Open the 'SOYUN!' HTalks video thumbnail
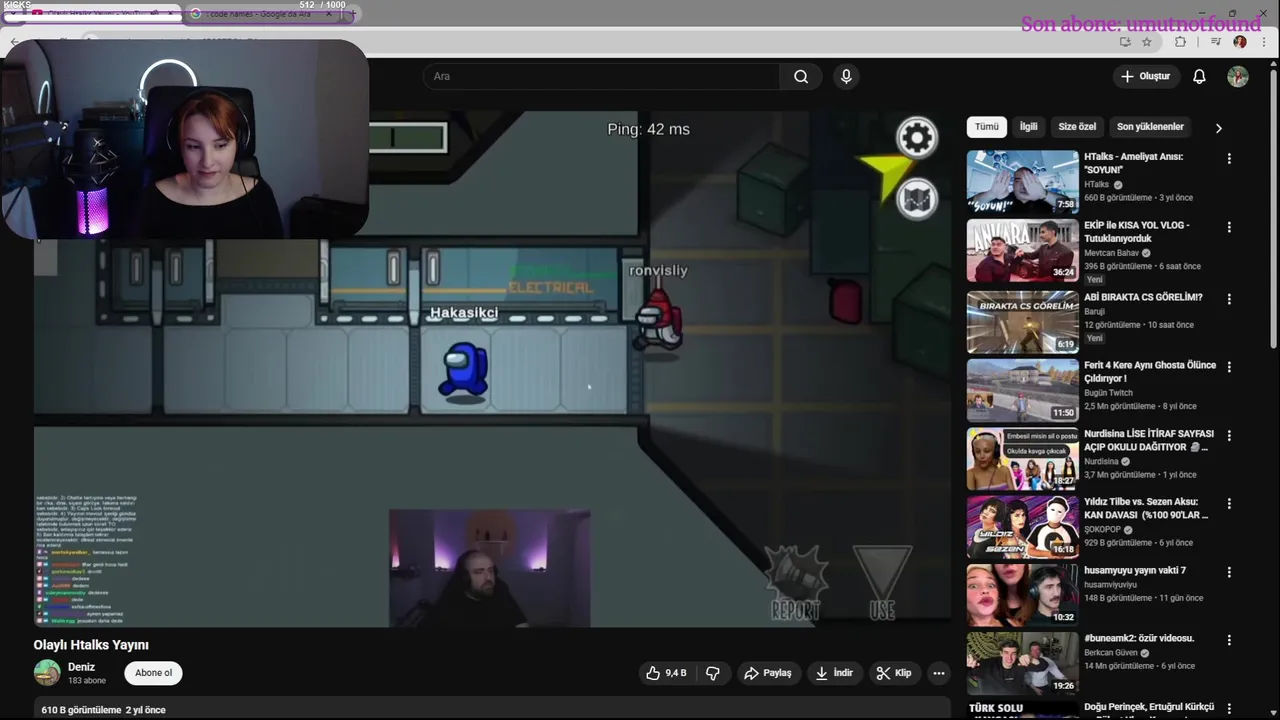The width and height of the screenshot is (1280, 720). (x=1022, y=182)
